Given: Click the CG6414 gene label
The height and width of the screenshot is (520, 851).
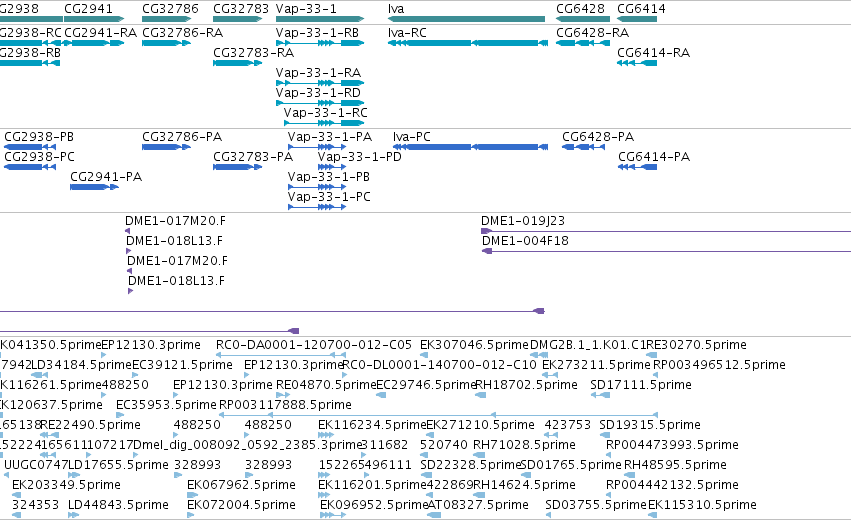Looking at the screenshot, I should pos(642,9).
